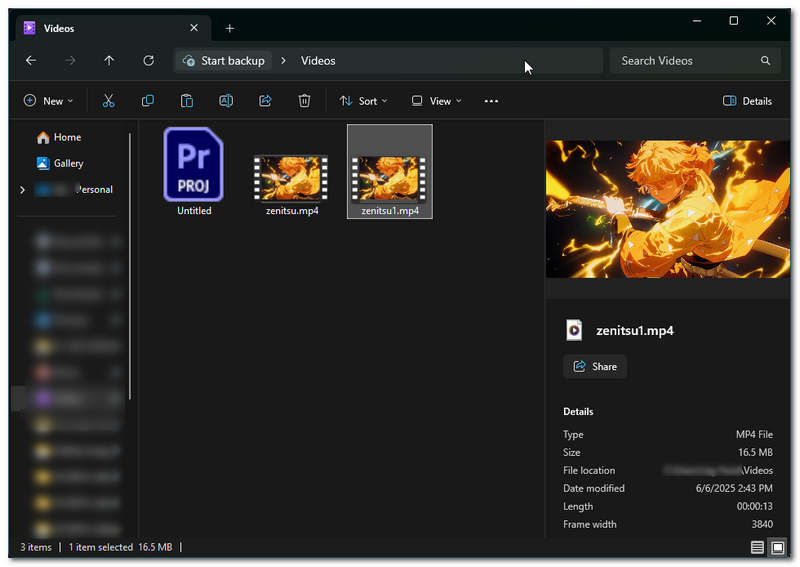Image resolution: width=800 pixels, height=567 pixels.
Task: Expand the Personal tree item
Action: (22, 190)
